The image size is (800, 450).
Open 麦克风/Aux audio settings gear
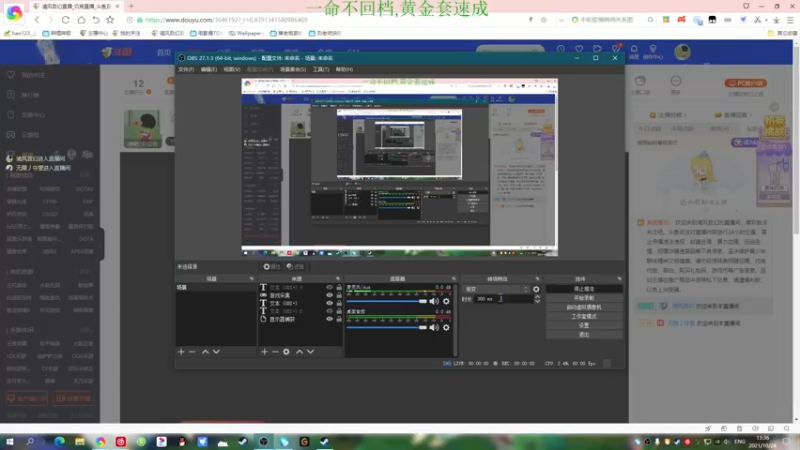pyautogui.click(x=446, y=301)
